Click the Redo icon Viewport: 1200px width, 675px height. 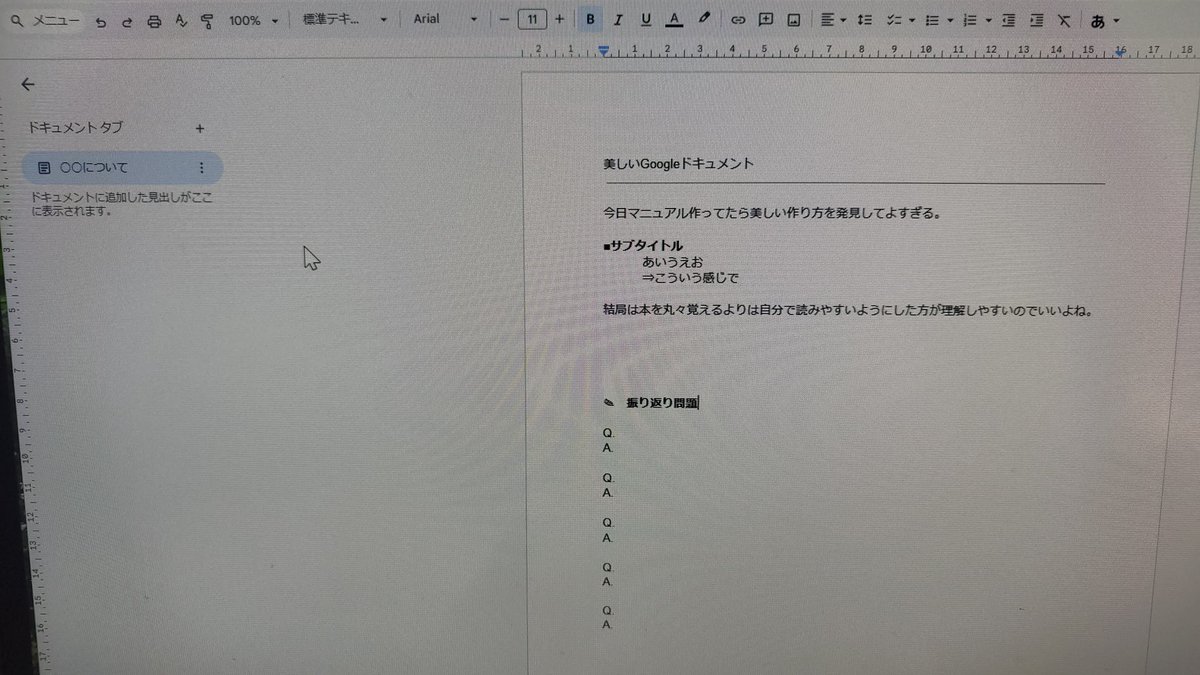[x=128, y=19]
